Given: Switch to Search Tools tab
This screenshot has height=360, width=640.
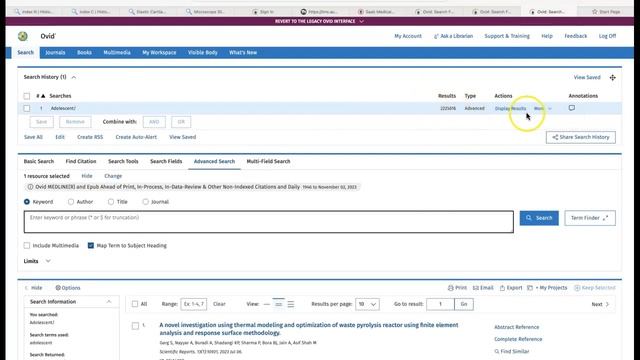Looking at the screenshot, I should click(123, 161).
